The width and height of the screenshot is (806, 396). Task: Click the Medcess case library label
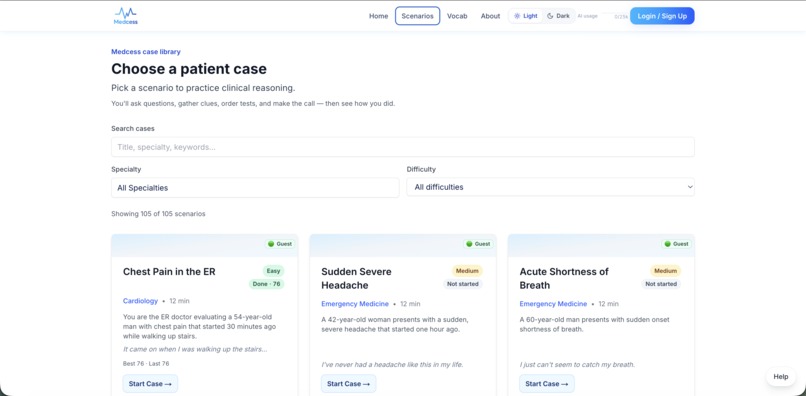tap(146, 51)
